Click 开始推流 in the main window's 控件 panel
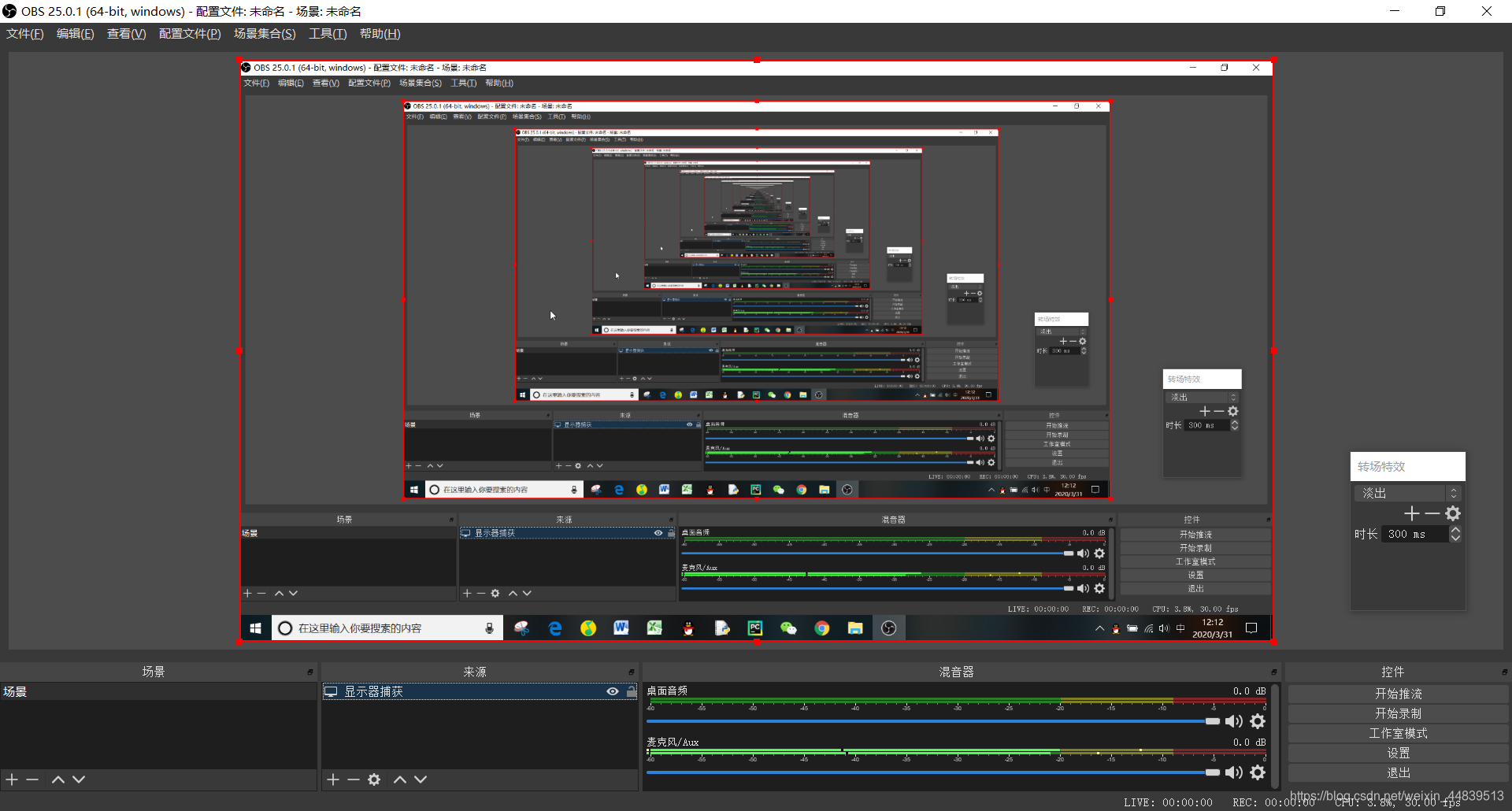The width and height of the screenshot is (1512, 811). [x=1398, y=694]
